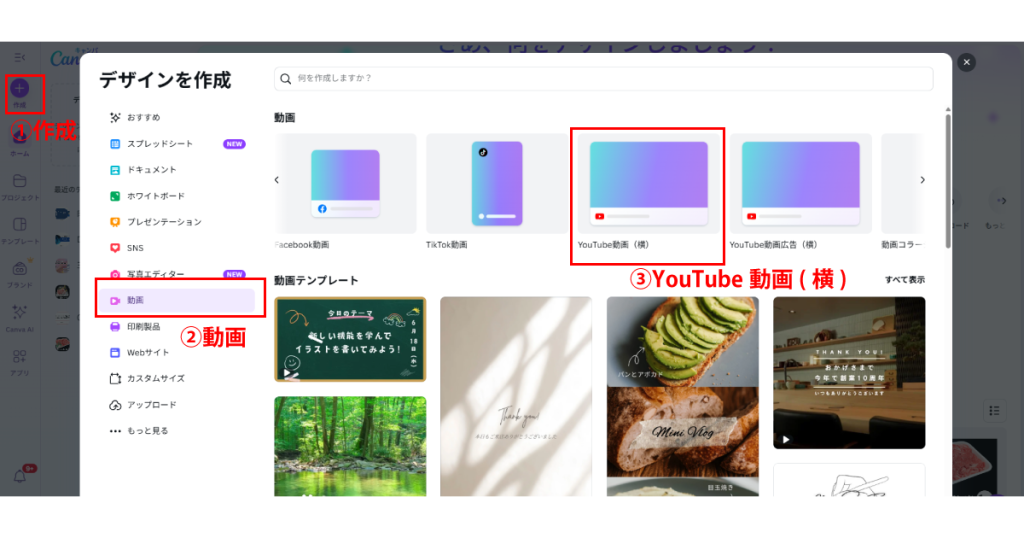
Task: Select the 動画 category item
Action: tap(177, 300)
